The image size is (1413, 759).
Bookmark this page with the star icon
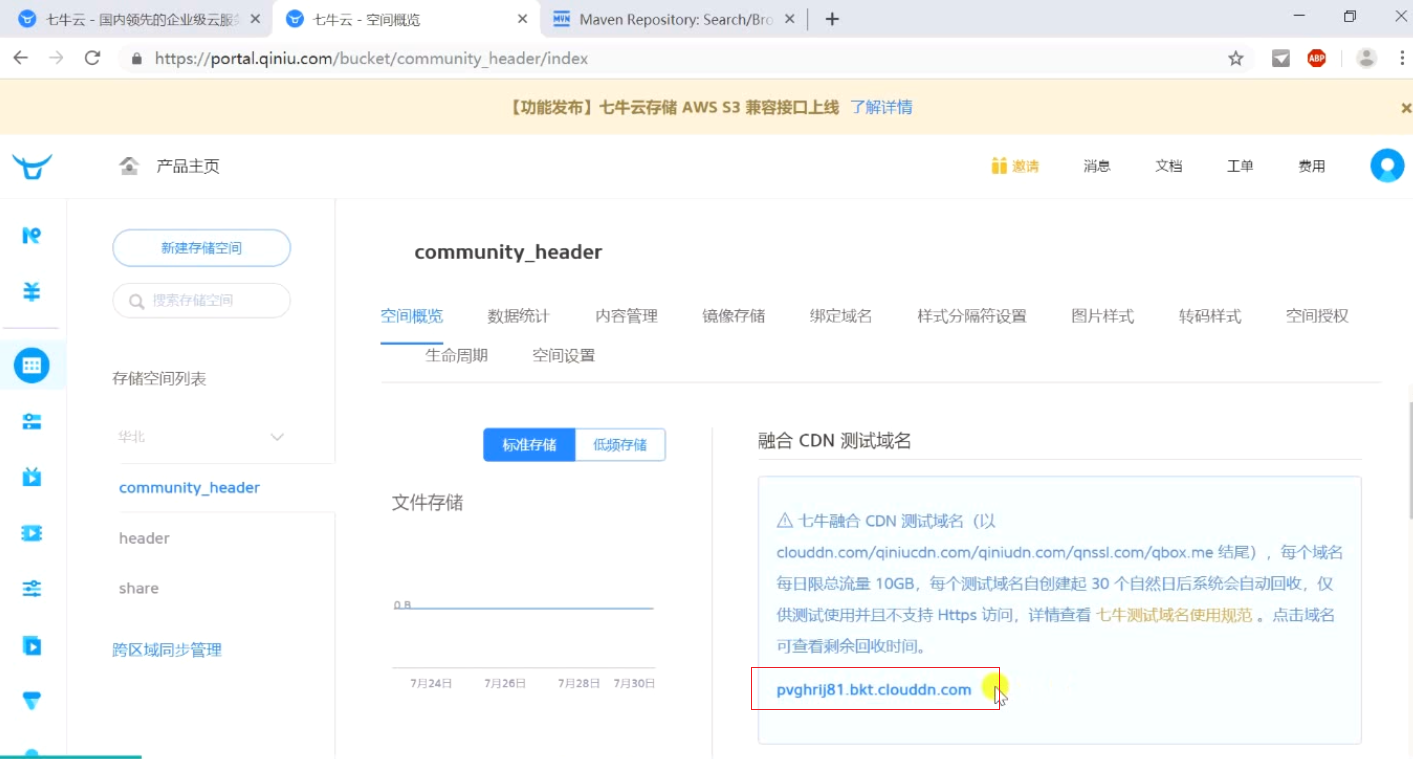pos(1236,58)
